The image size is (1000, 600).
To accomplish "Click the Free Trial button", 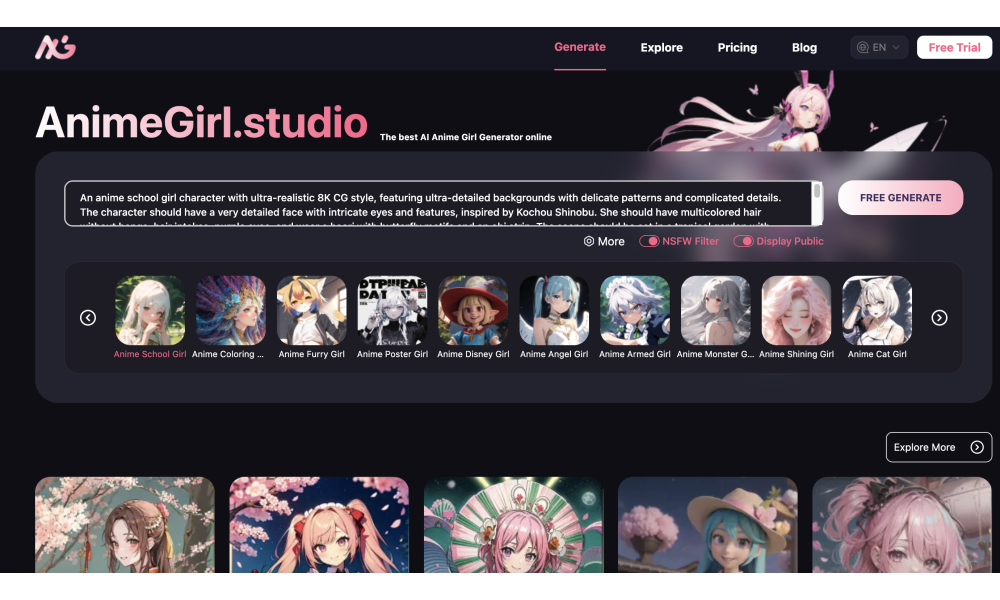I will point(954,47).
